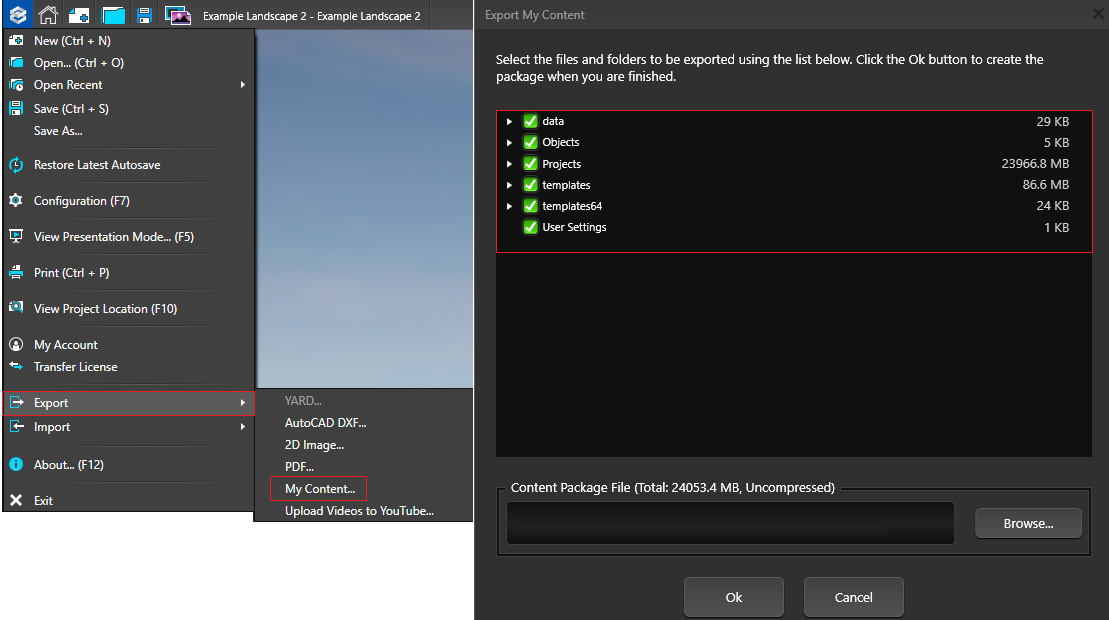Uncheck the Projects folder checkbox
1109x620 pixels.
(530, 163)
